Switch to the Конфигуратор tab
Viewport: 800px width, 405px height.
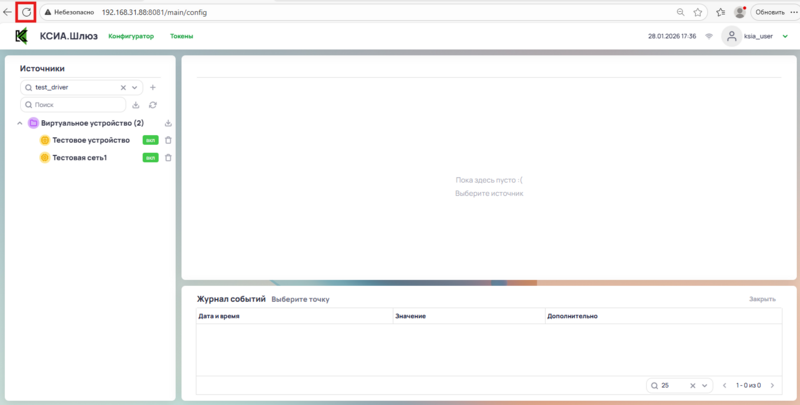(131, 36)
